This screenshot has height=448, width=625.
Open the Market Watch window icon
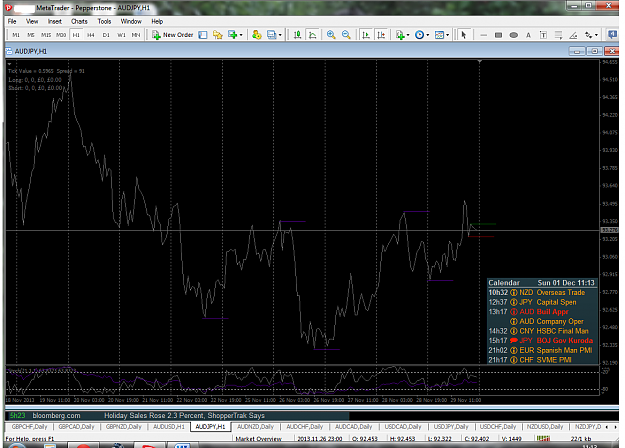pyautogui.click(x=203, y=35)
